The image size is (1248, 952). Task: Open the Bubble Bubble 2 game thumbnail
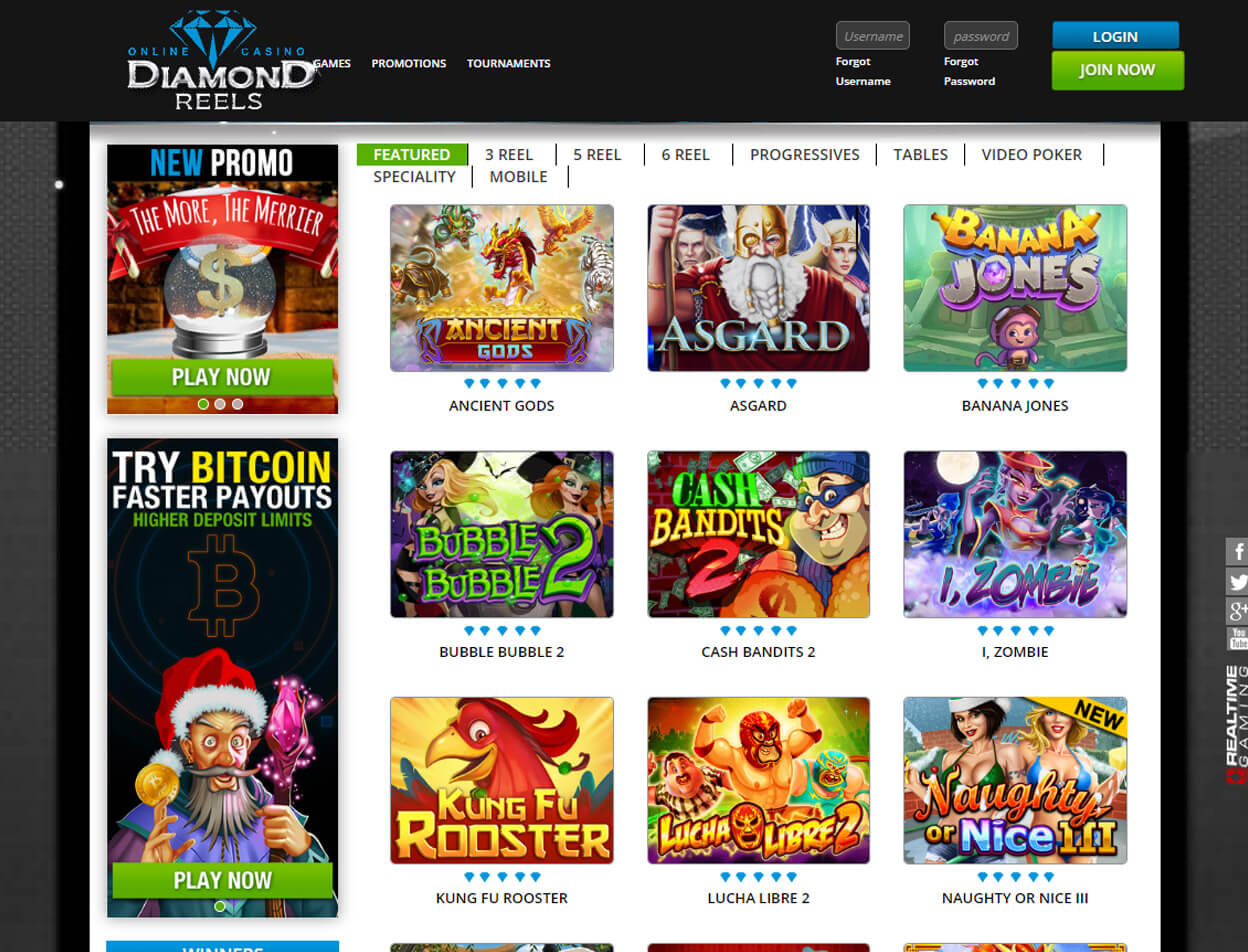click(x=502, y=534)
